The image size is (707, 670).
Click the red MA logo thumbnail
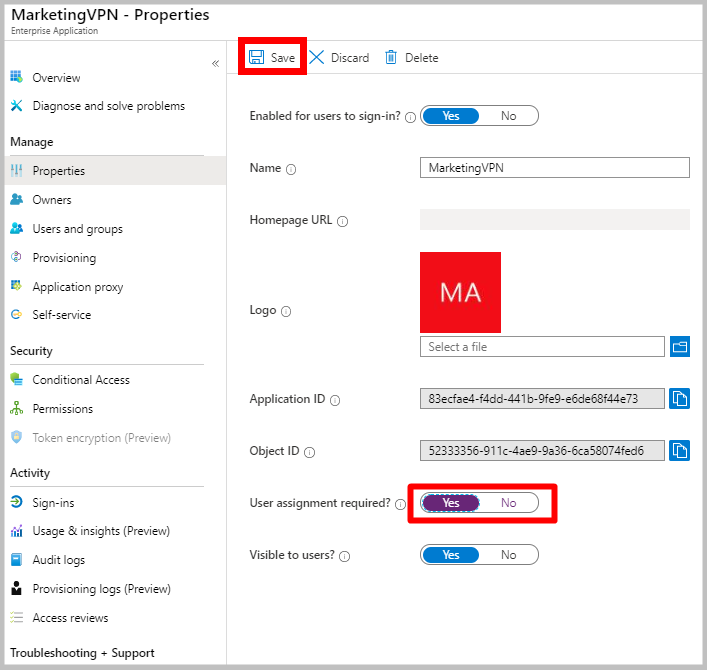(460, 292)
